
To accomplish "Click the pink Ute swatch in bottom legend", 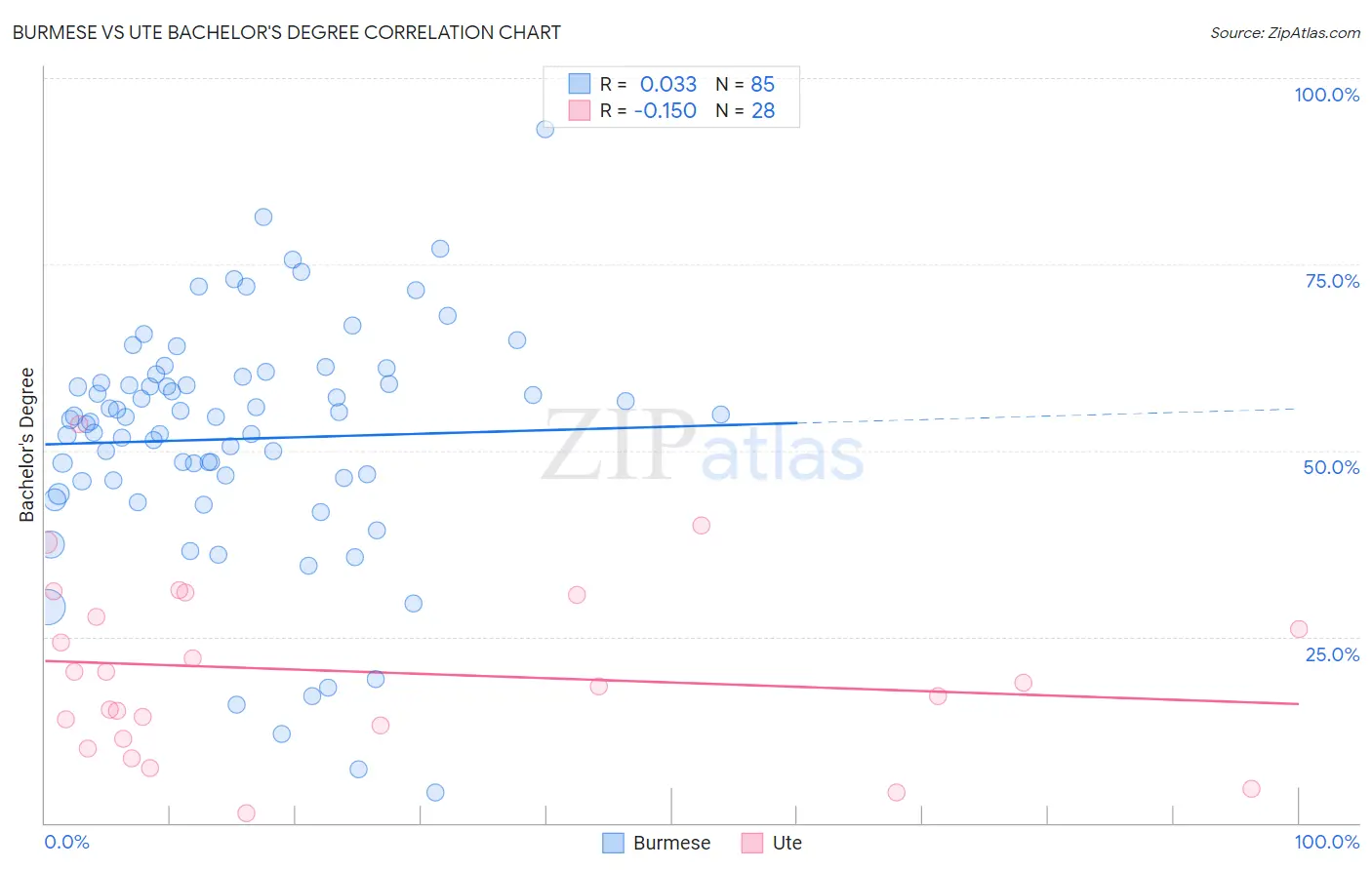I will [751, 843].
